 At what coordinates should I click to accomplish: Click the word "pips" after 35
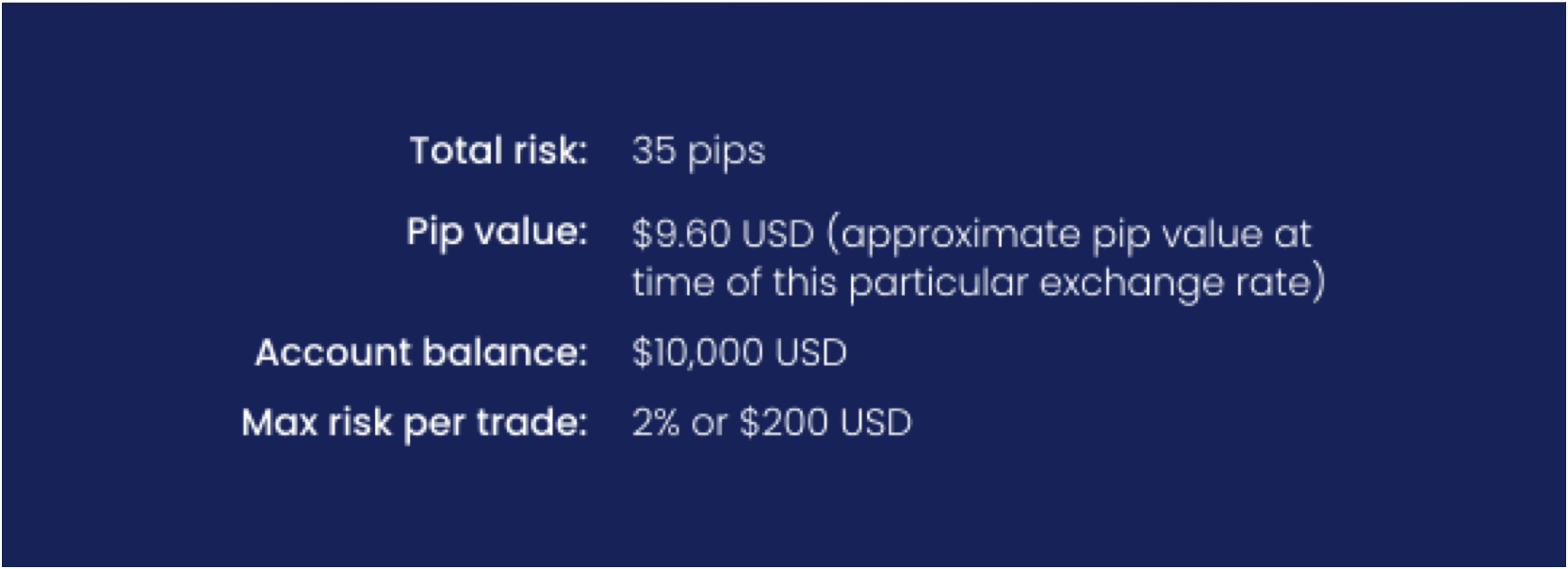726,153
